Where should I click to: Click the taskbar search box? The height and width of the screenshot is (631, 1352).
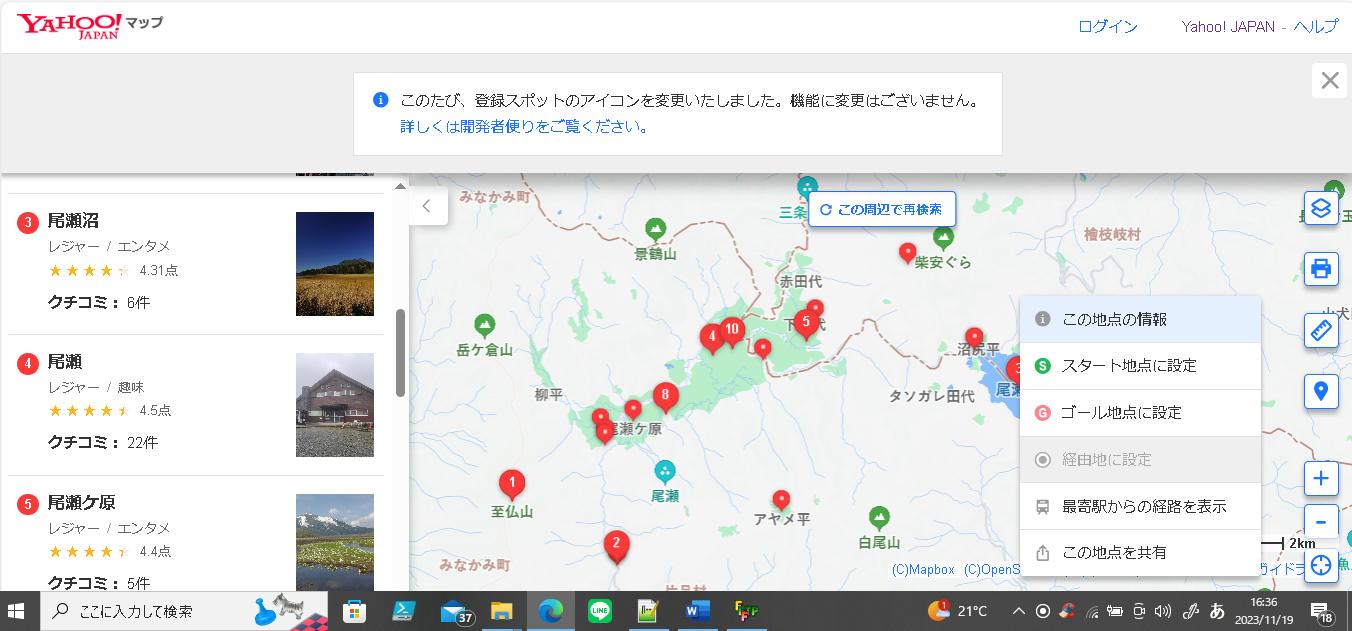click(185, 610)
